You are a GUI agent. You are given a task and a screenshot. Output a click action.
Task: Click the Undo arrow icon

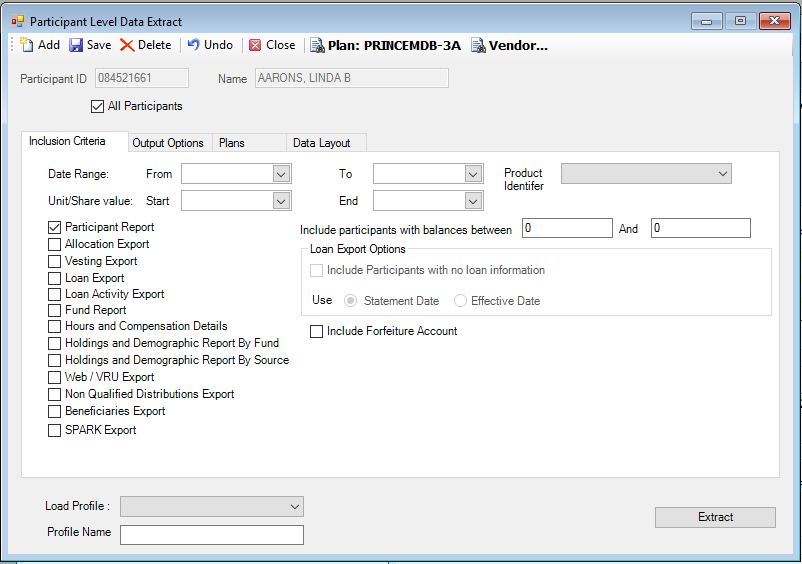click(194, 45)
